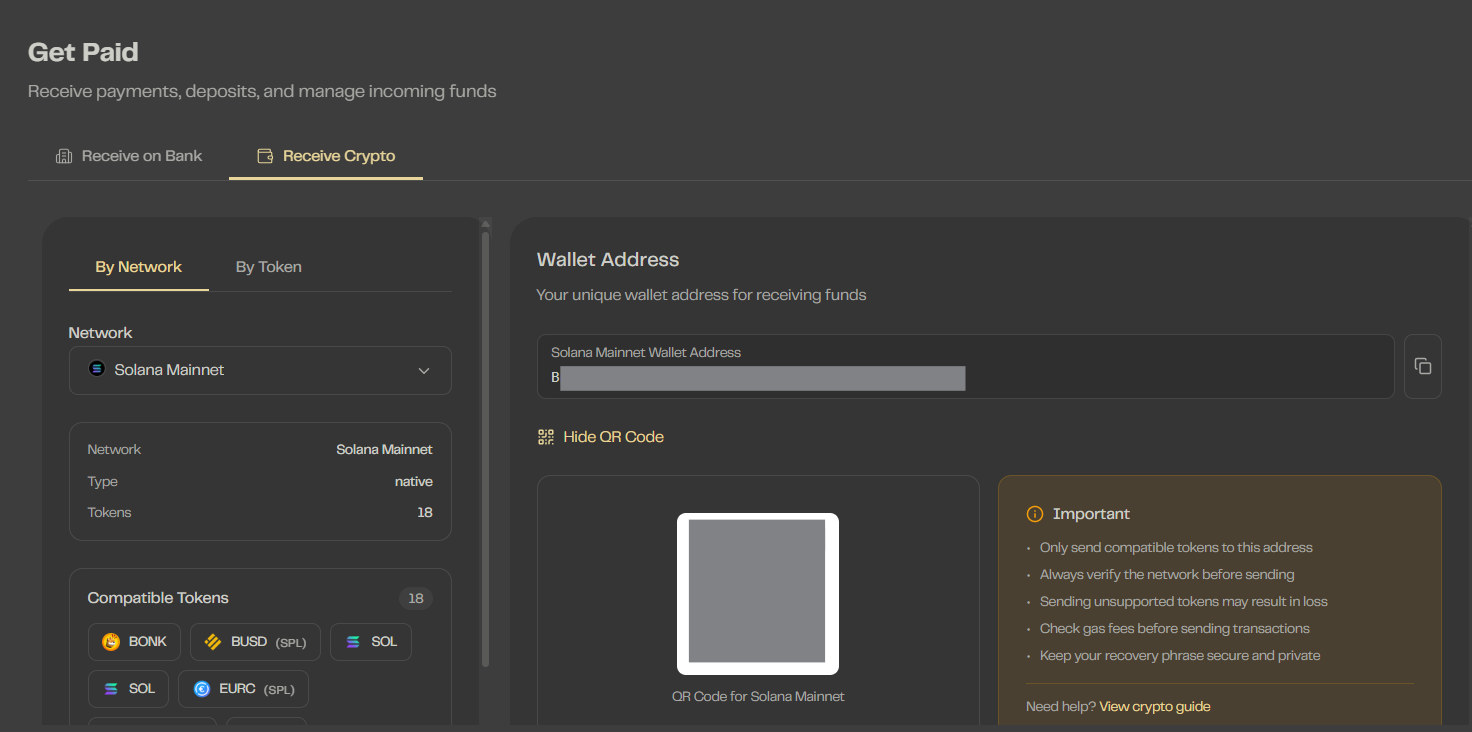Click the EURC token icon

(x=201, y=689)
